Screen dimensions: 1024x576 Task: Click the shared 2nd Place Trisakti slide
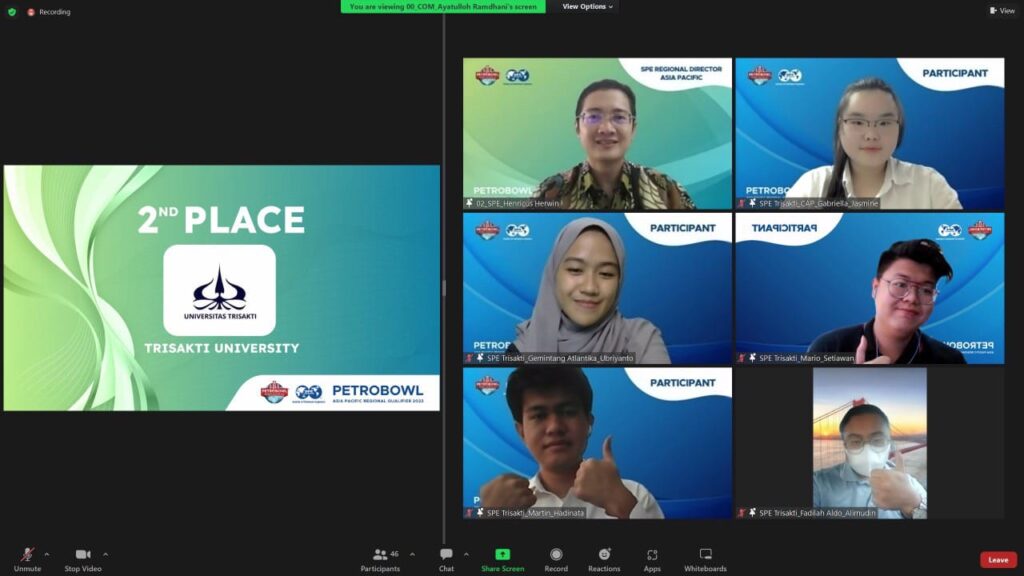[221, 288]
